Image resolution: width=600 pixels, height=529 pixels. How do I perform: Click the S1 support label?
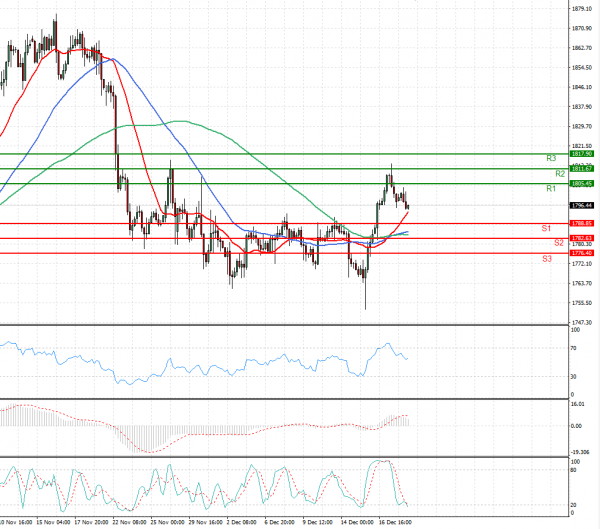(x=546, y=229)
